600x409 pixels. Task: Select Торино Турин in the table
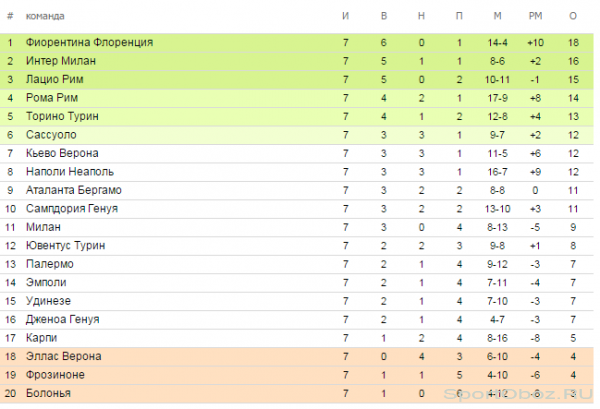tap(62, 116)
